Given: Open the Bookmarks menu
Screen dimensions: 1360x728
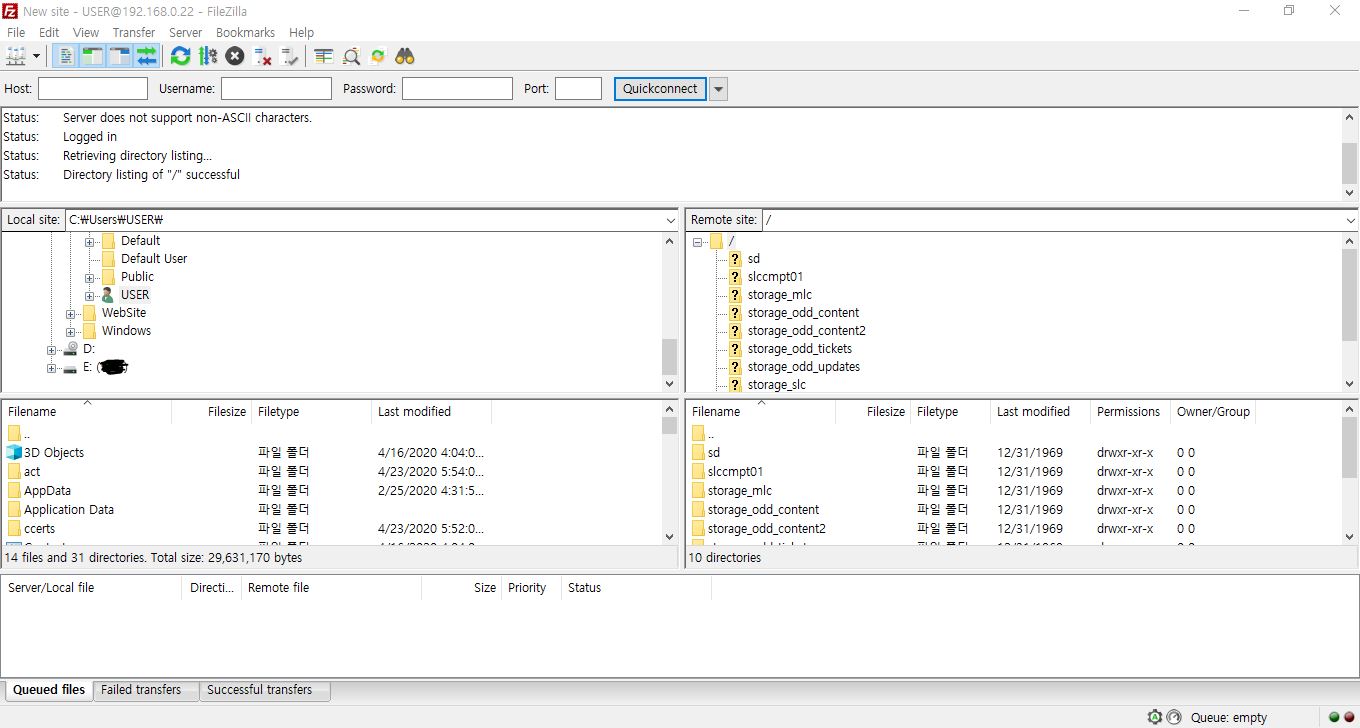Looking at the screenshot, I should tap(245, 32).
